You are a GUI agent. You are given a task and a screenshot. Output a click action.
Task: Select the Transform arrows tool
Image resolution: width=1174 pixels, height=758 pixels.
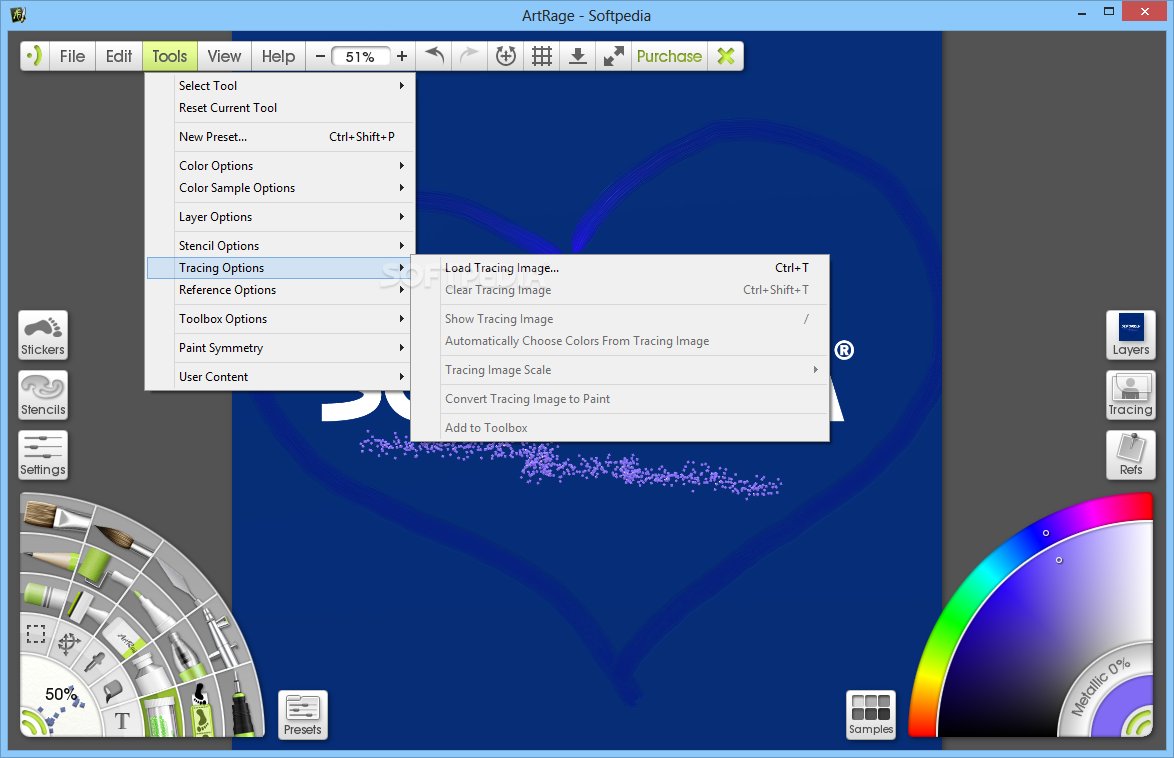click(x=69, y=642)
